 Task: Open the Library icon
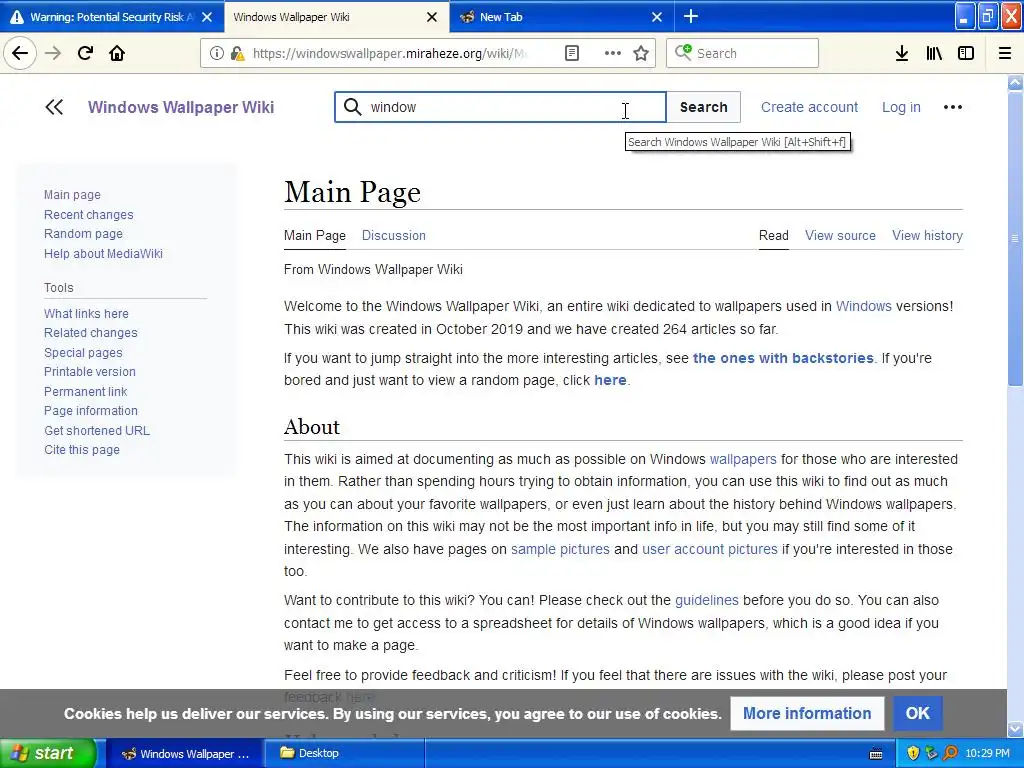pos(934,53)
